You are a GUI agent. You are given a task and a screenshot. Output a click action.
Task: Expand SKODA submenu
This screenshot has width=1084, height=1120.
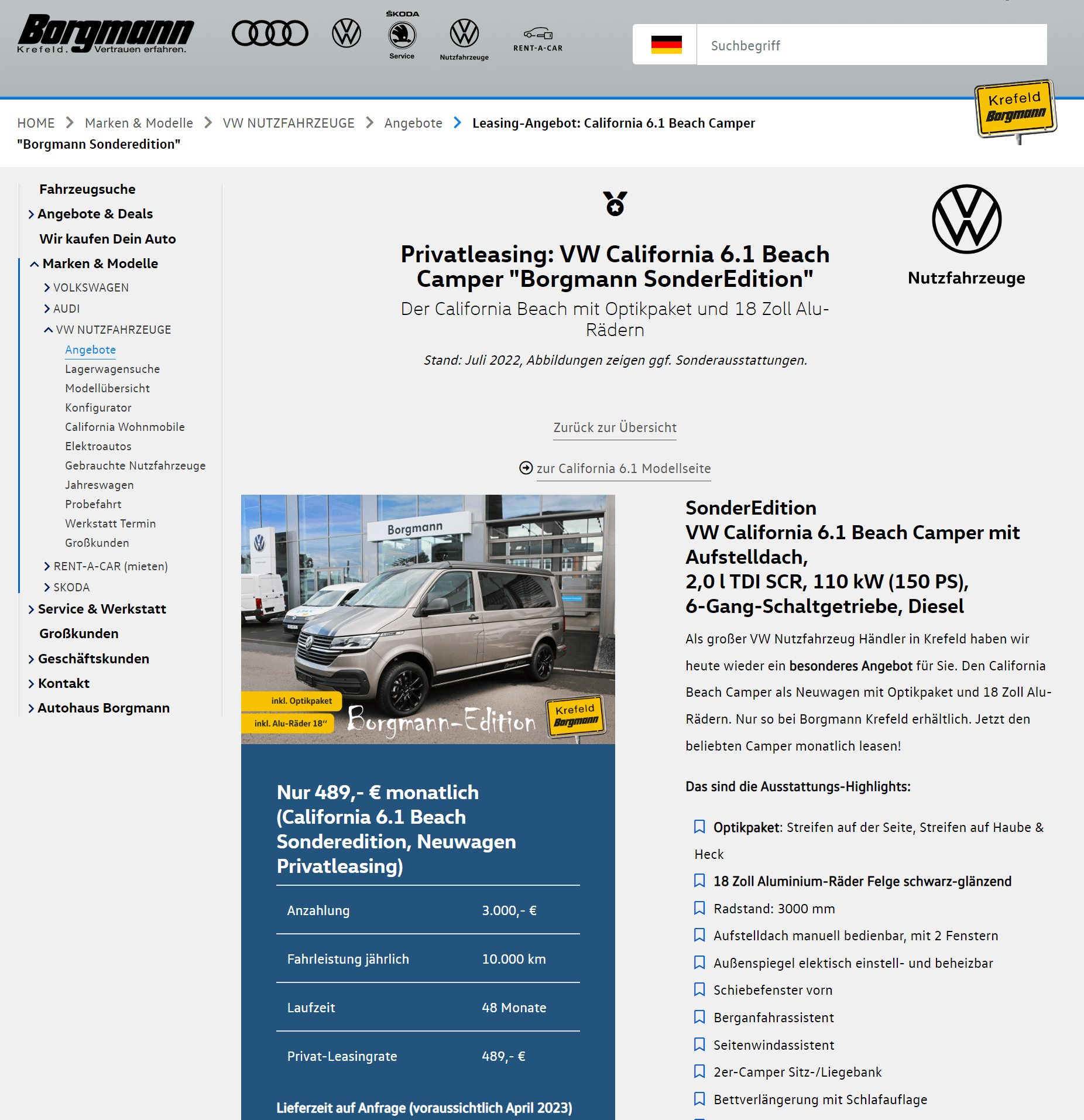tap(67, 587)
